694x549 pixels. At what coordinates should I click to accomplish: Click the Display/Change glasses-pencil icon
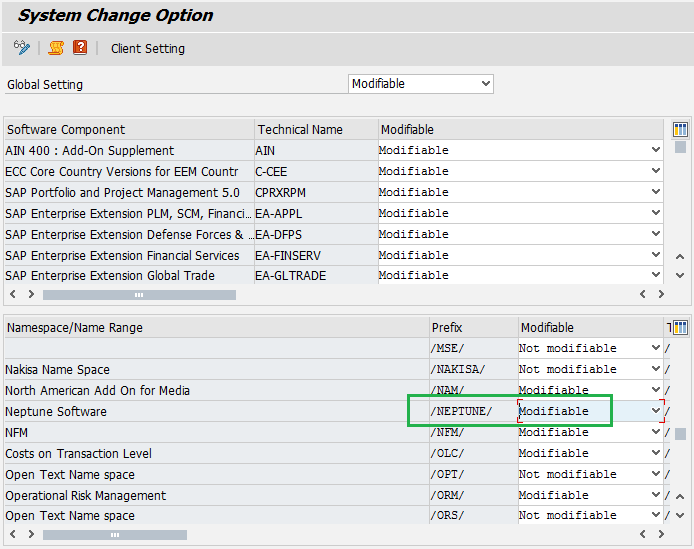[x=22, y=48]
